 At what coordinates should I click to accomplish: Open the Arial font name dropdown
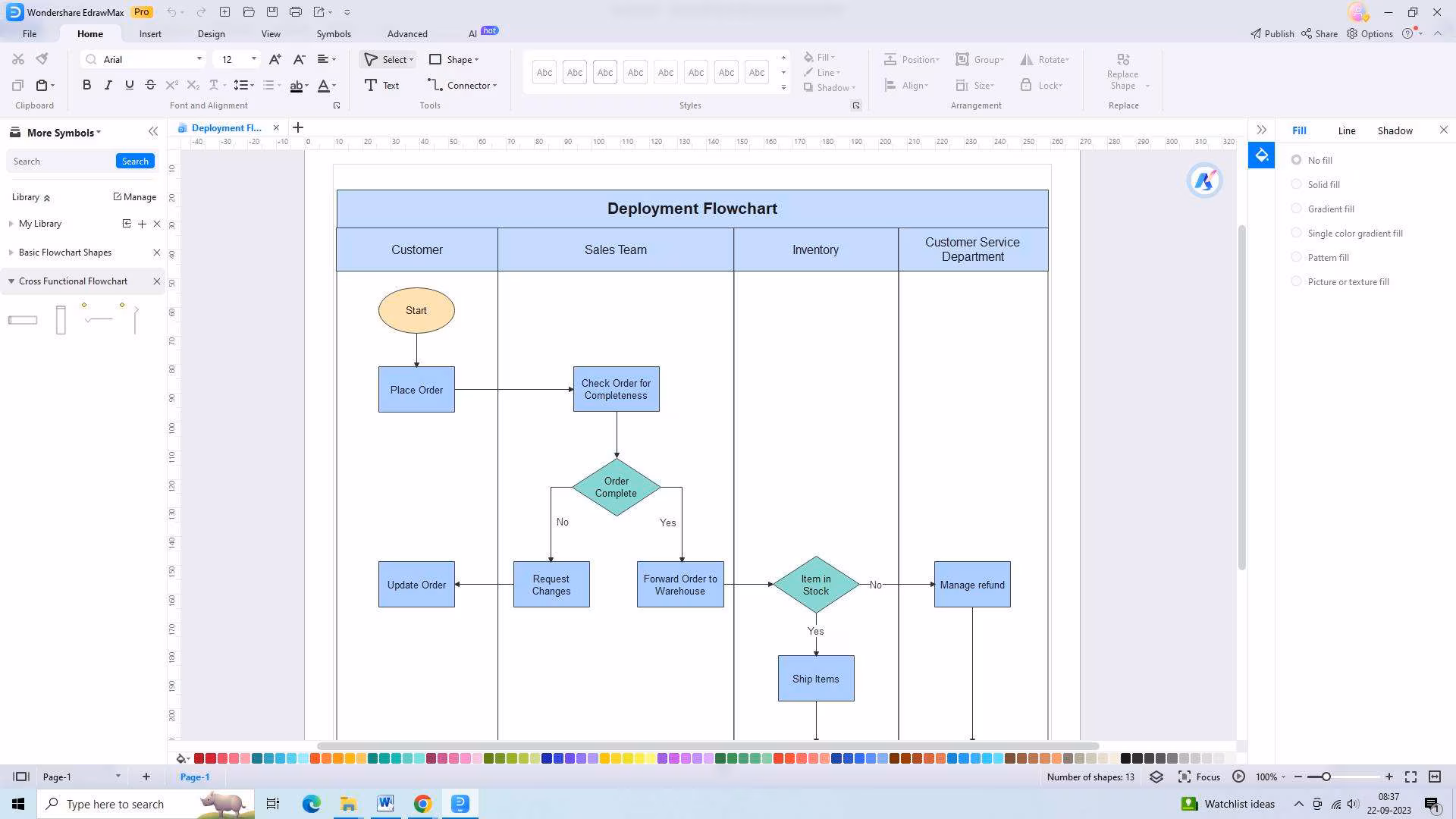pos(199,59)
